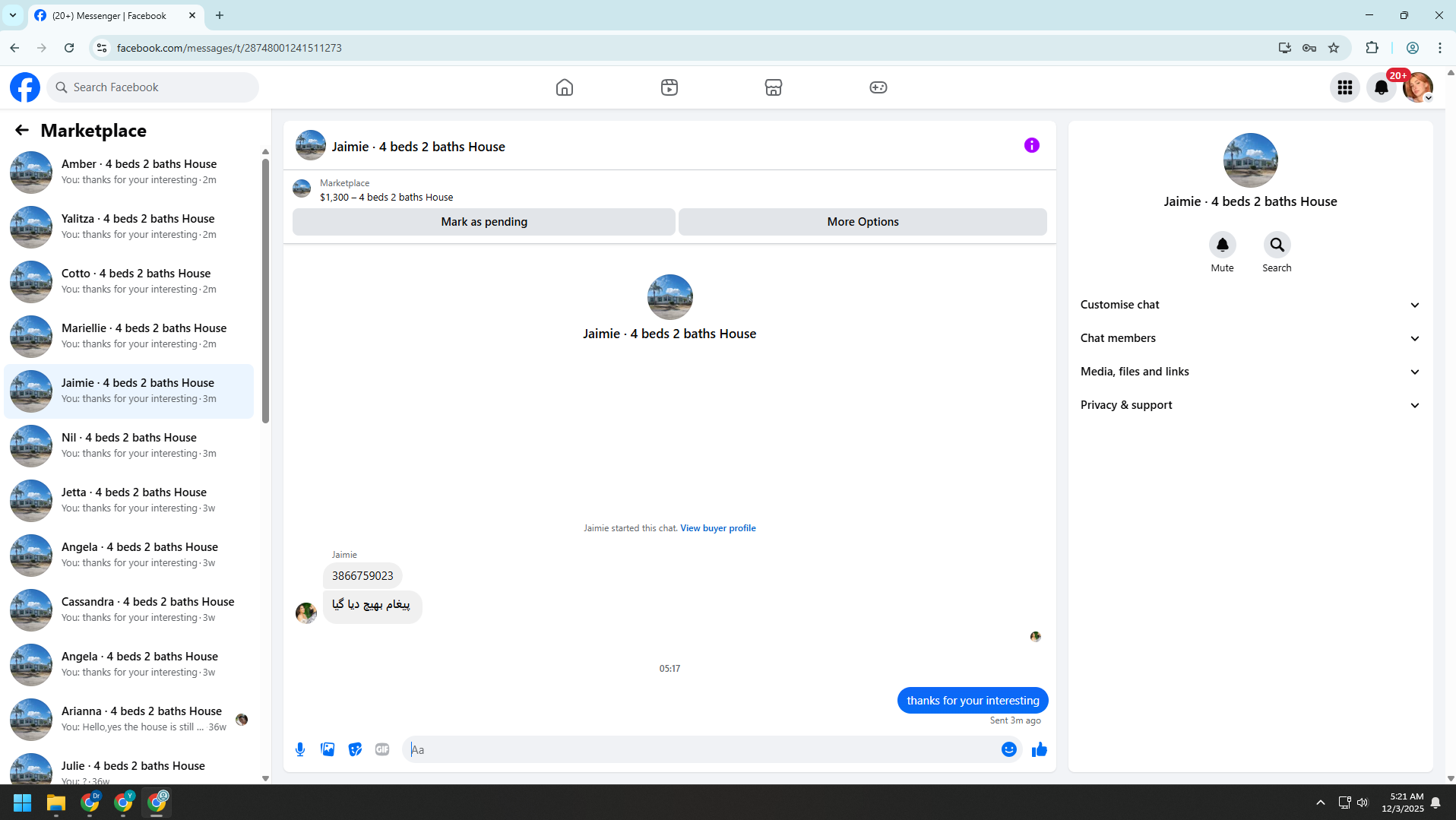1456x820 pixels.
Task: Click the browser address bar URL
Action: pyautogui.click(x=229, y=48)
